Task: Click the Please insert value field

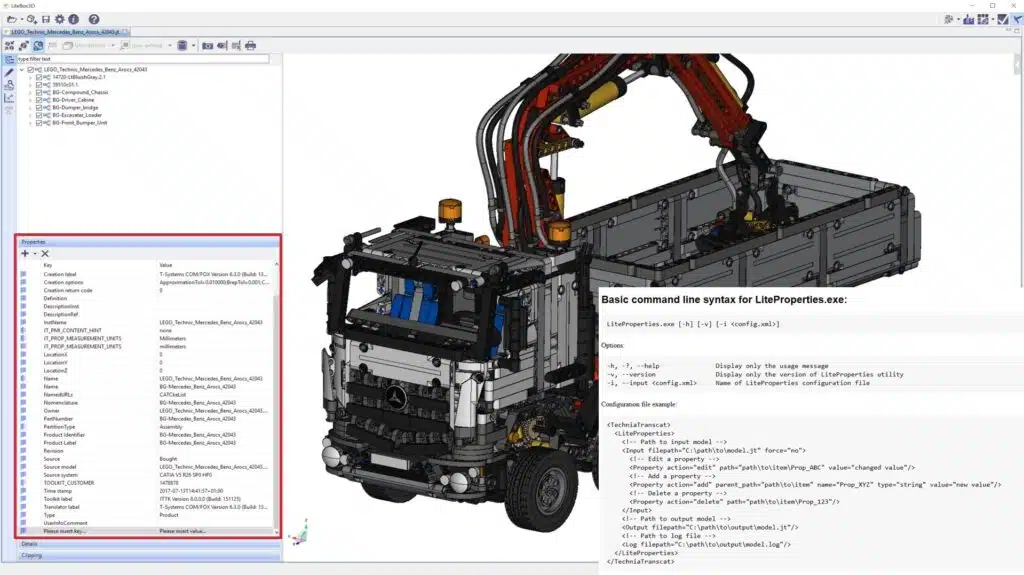Action: pos(183,531)
